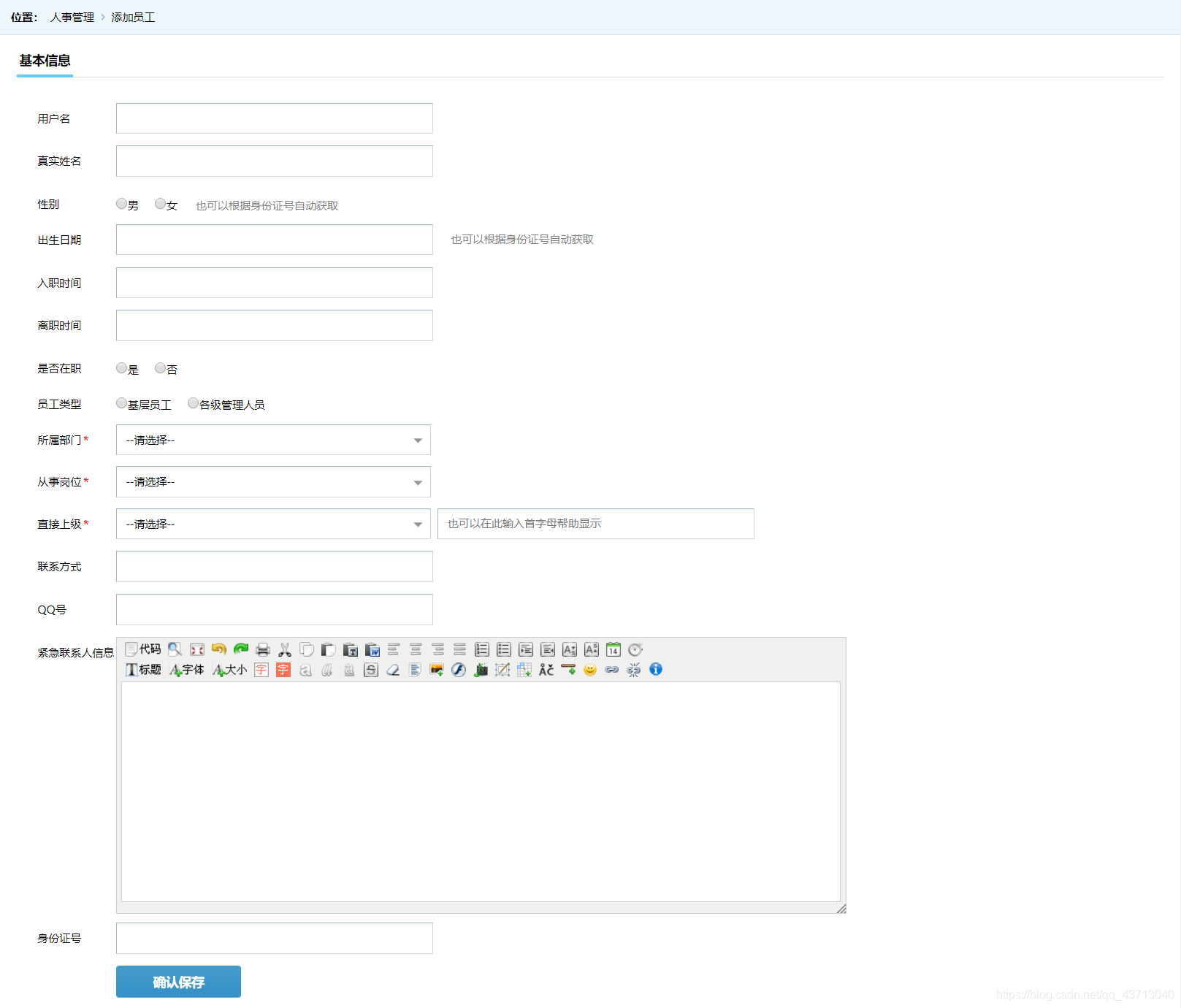Viewport: 1181px width, 1008px height.
Task: Open the 所属部门 dropdown
Action: [273, 440]
